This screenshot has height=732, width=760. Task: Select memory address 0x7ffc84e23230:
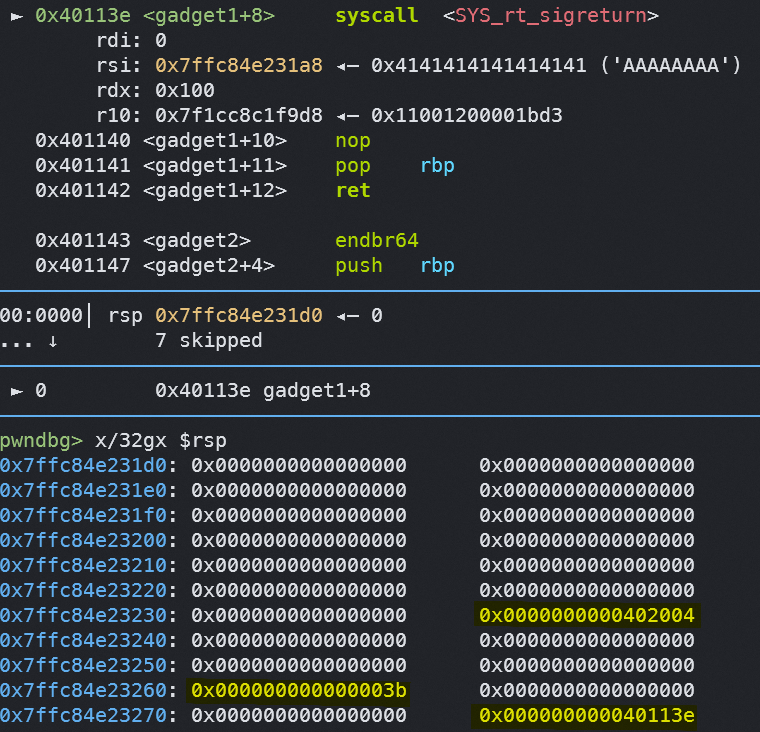pos(89,615)
